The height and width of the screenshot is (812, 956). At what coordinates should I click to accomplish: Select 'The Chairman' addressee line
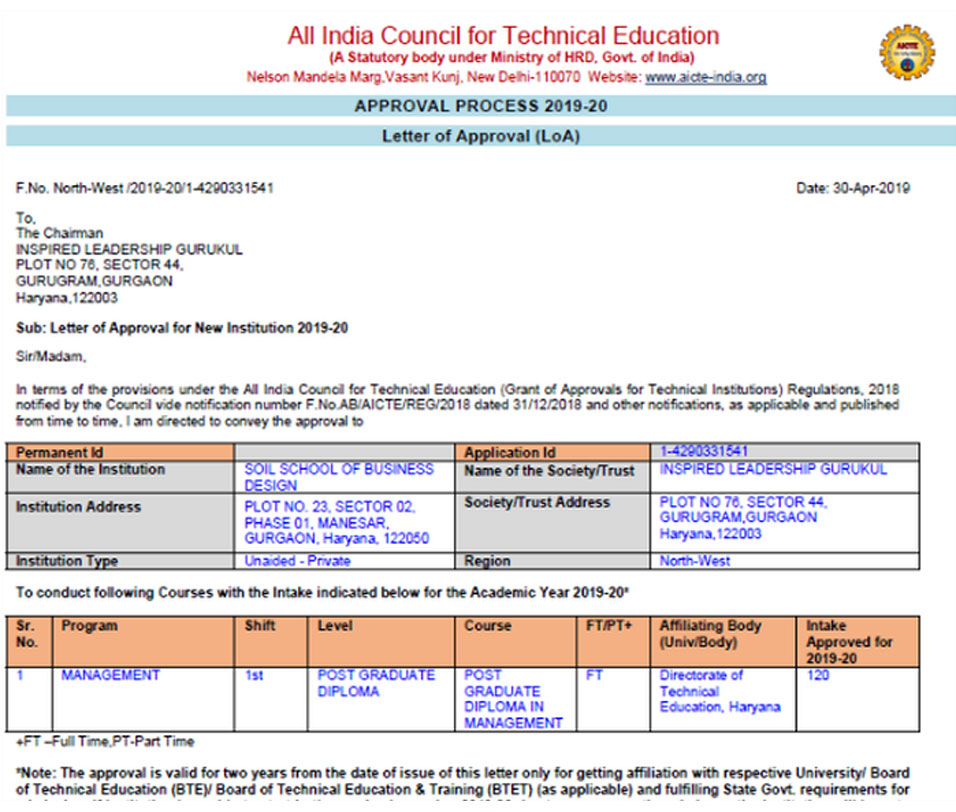60,233
